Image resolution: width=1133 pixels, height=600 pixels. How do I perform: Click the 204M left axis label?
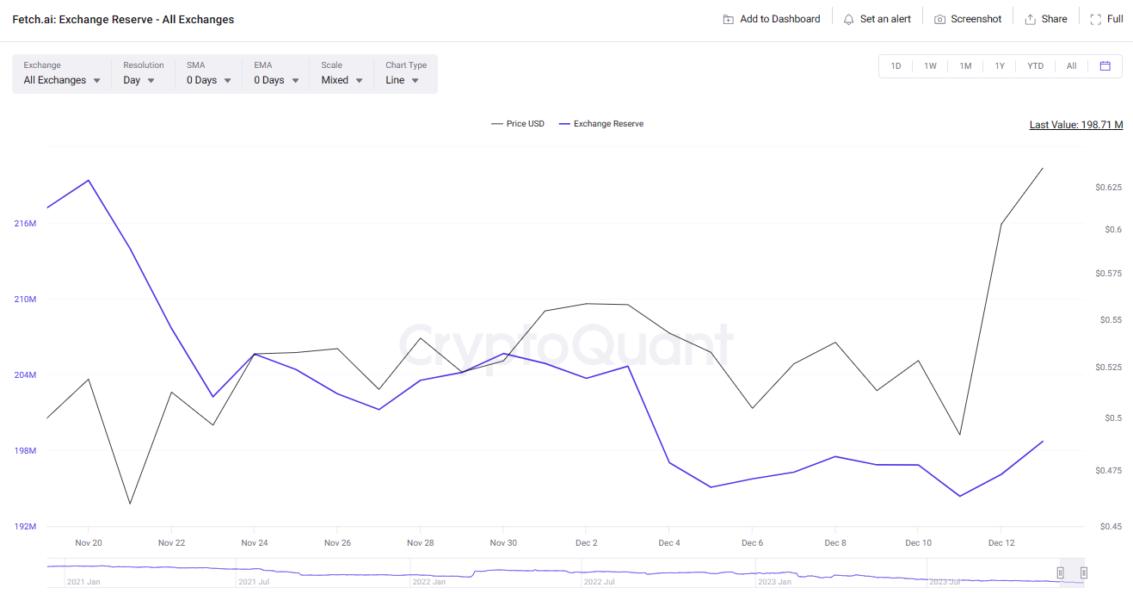point(25,374)
